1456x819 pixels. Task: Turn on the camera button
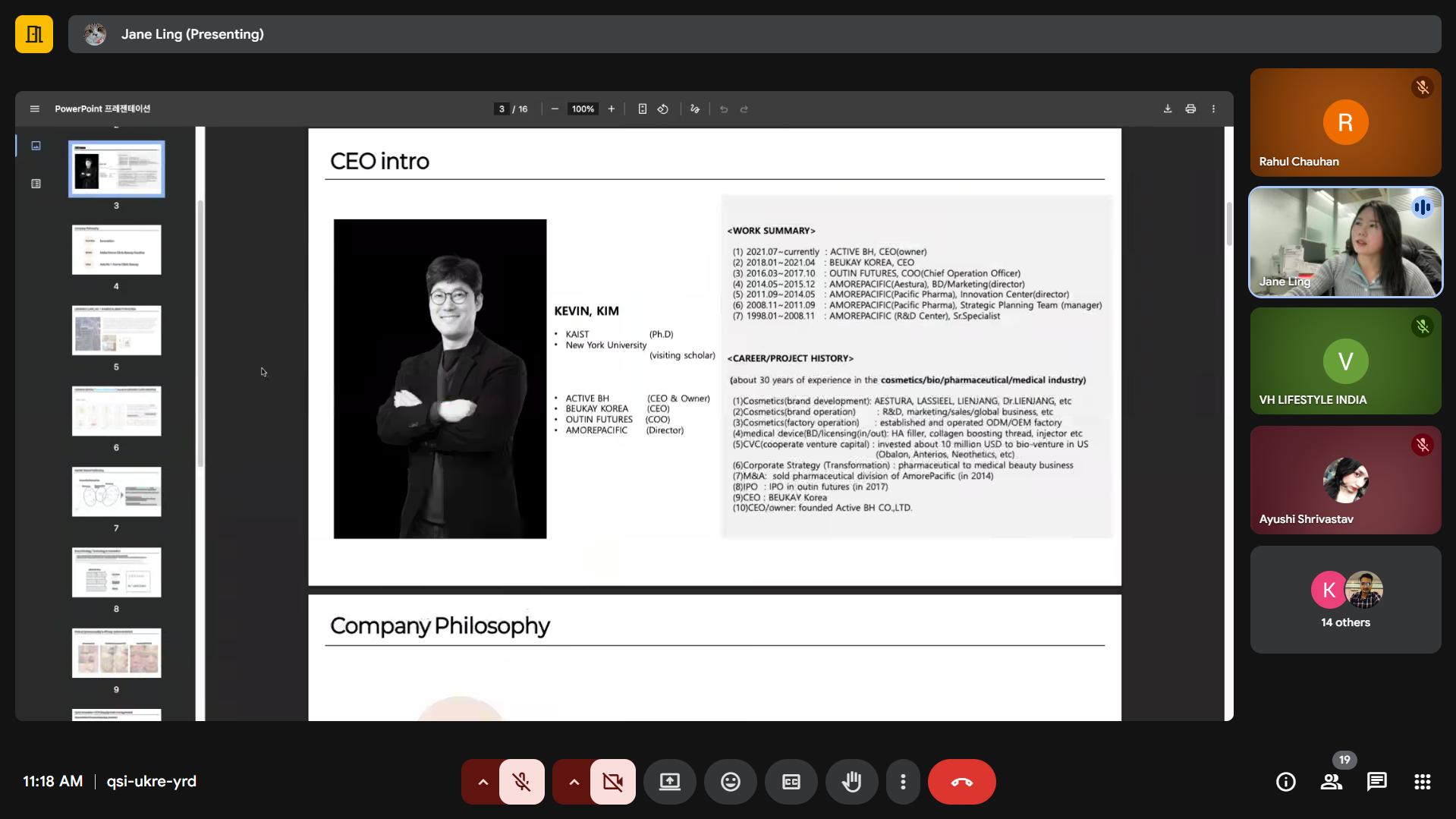tap(612, 782)
